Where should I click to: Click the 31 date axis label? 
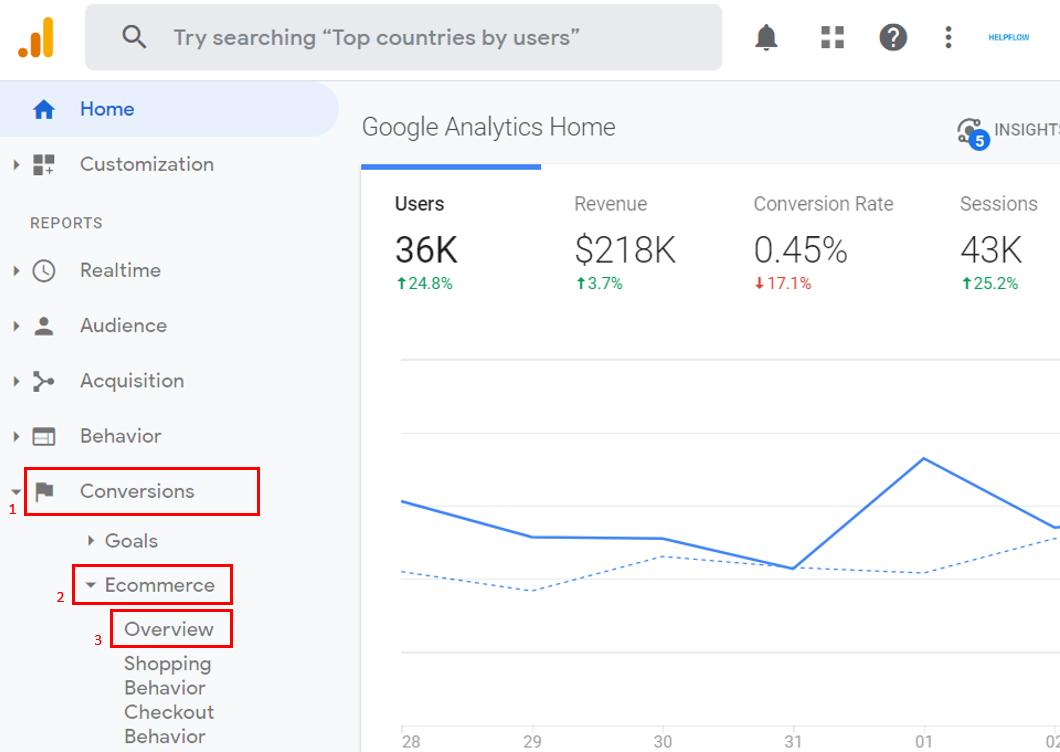(x=793, y=742)
